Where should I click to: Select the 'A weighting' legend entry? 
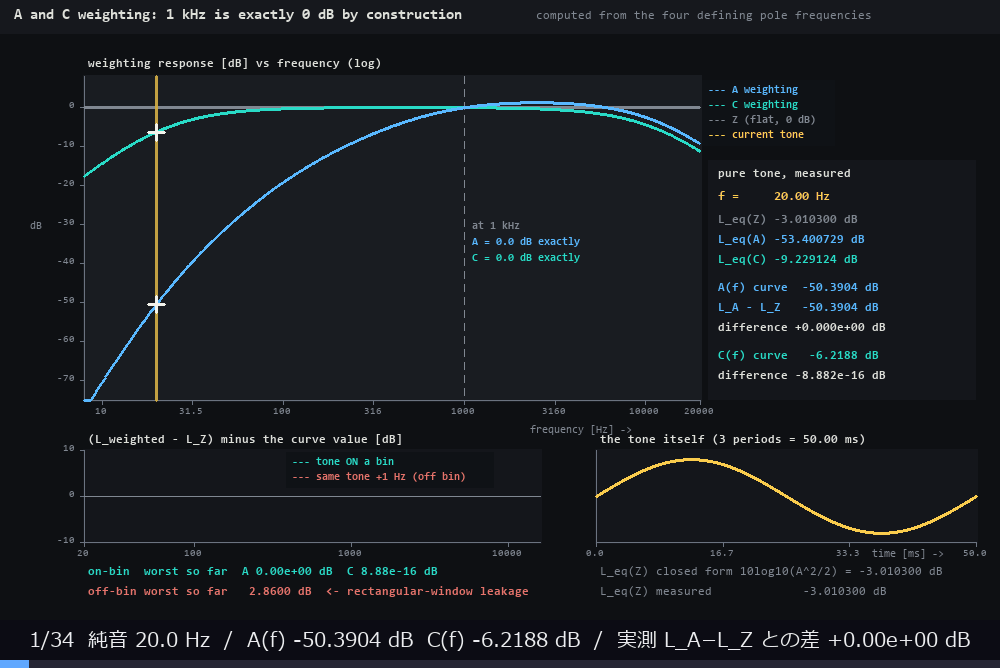[x=753, y=89]
